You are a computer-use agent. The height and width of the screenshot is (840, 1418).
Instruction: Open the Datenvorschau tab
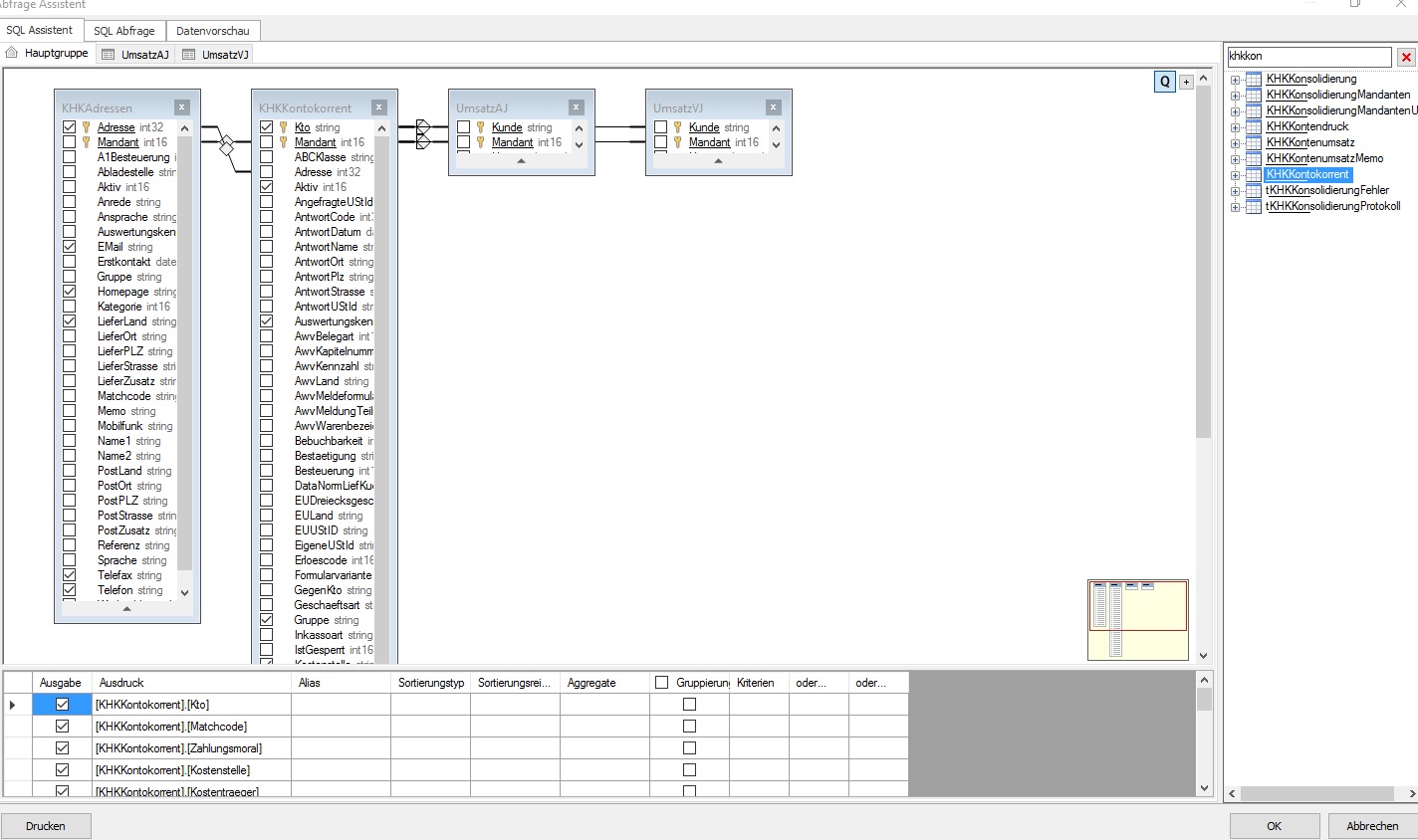coord(213,31)
